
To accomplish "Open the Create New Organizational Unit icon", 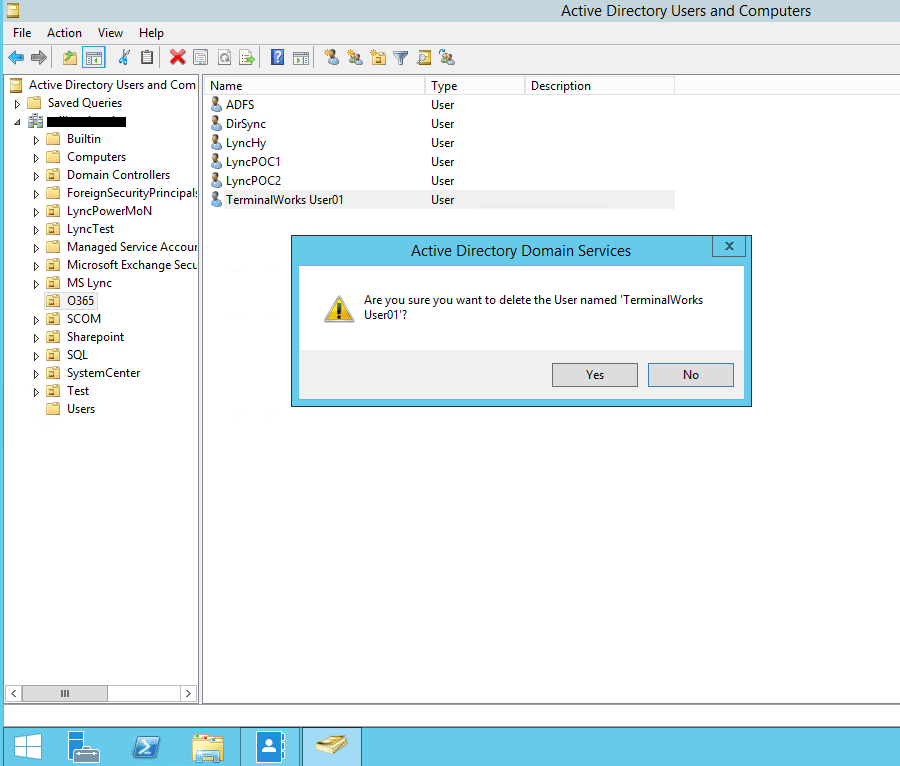I will click(x=379, y=57).
